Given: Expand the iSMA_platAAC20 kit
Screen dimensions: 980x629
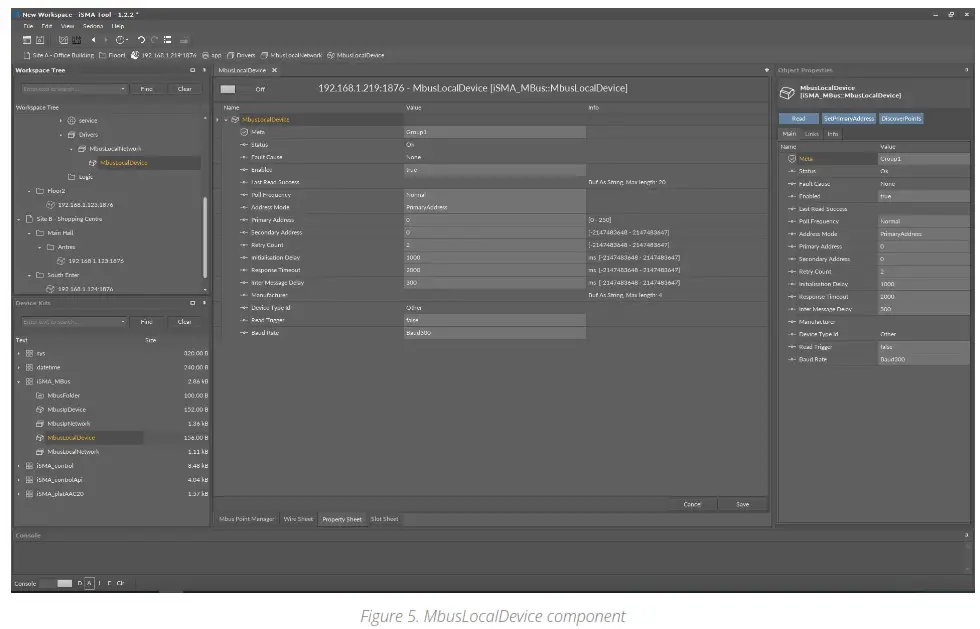Looking at the screenshot, I should (x=19, y=494).
